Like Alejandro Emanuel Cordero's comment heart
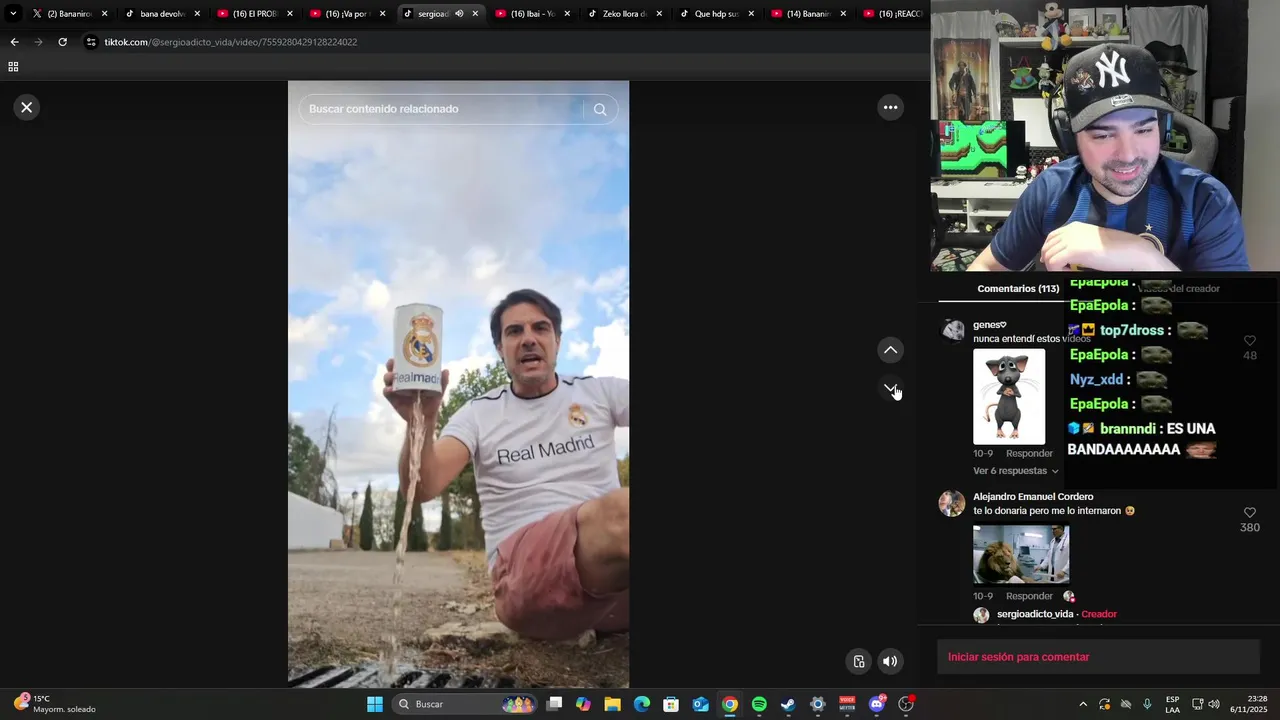The width and height of the screenshot is (1280, 720). (x=1249, y=513)
